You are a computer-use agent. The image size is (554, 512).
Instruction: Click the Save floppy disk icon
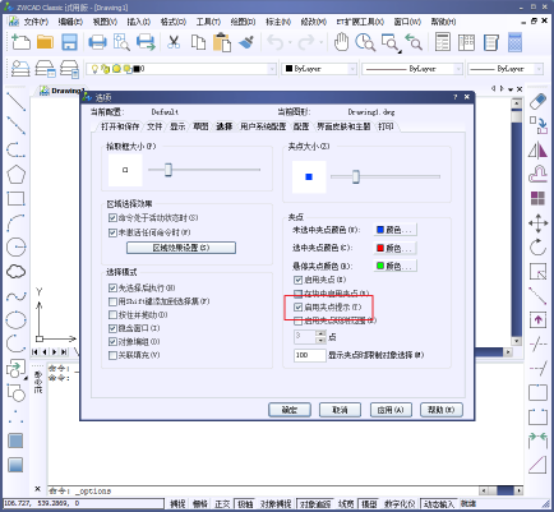(70, 42)
